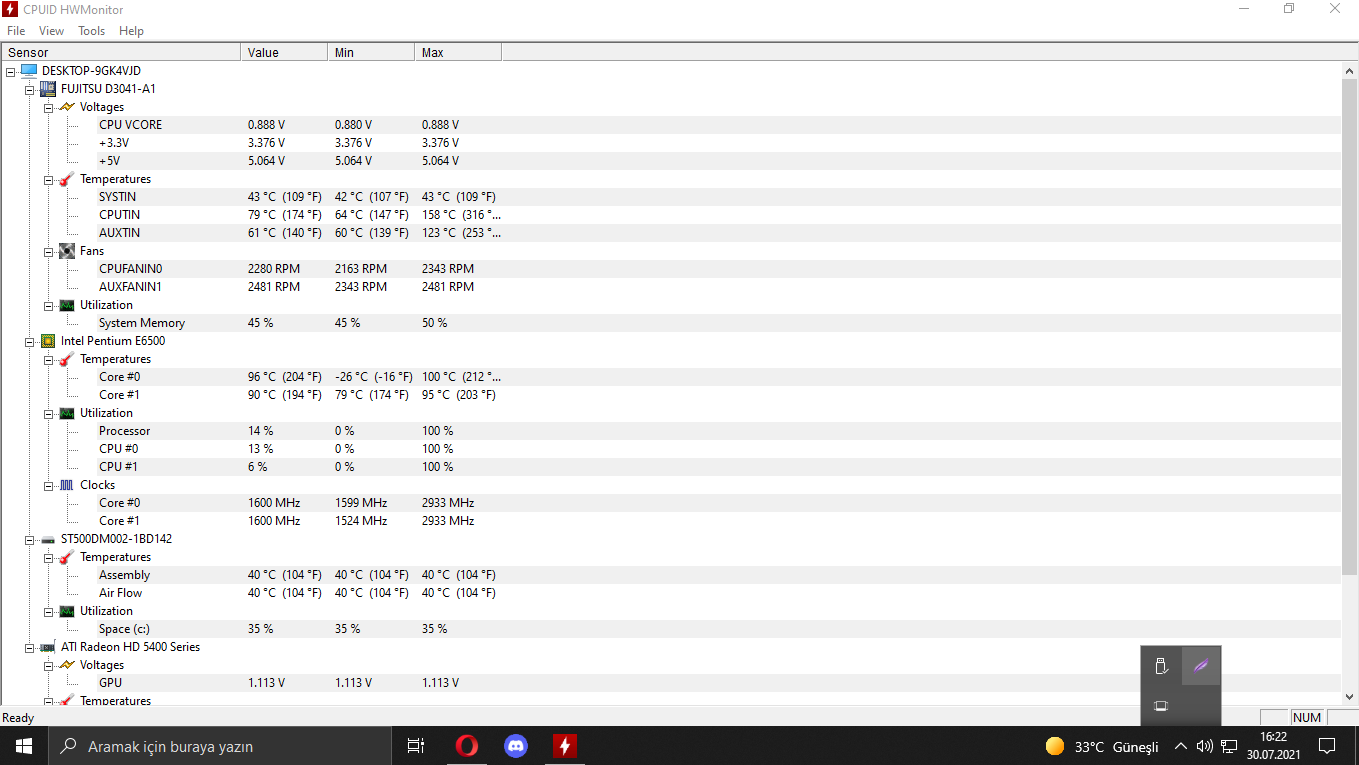
Task: Click the HWMonitor icon in the title bar
Action: (x=11, y=9)
